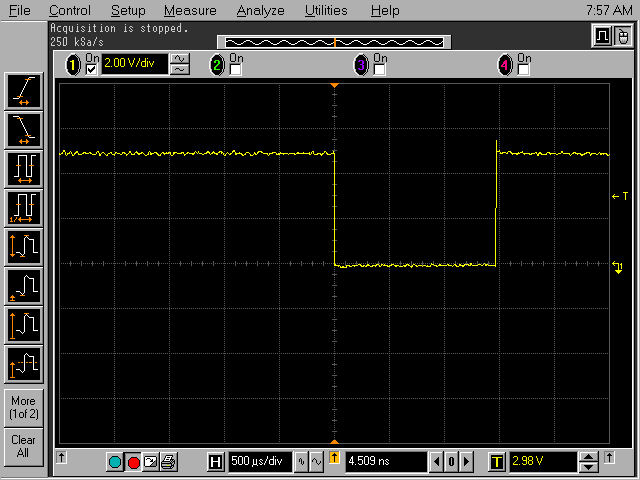This screenshot has height=480, width=640.
Task: Click the '250 kSa/s' sample rate text
Action: (x=77, y=42)
